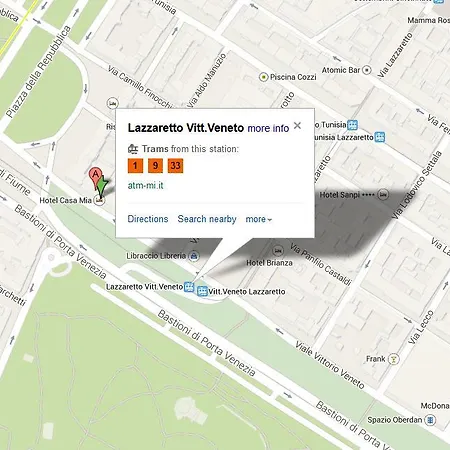Open the Libraccio Libreria shop icon
Image resolution: width=450 pixels, height=450 pixels.
click(194, 256)
